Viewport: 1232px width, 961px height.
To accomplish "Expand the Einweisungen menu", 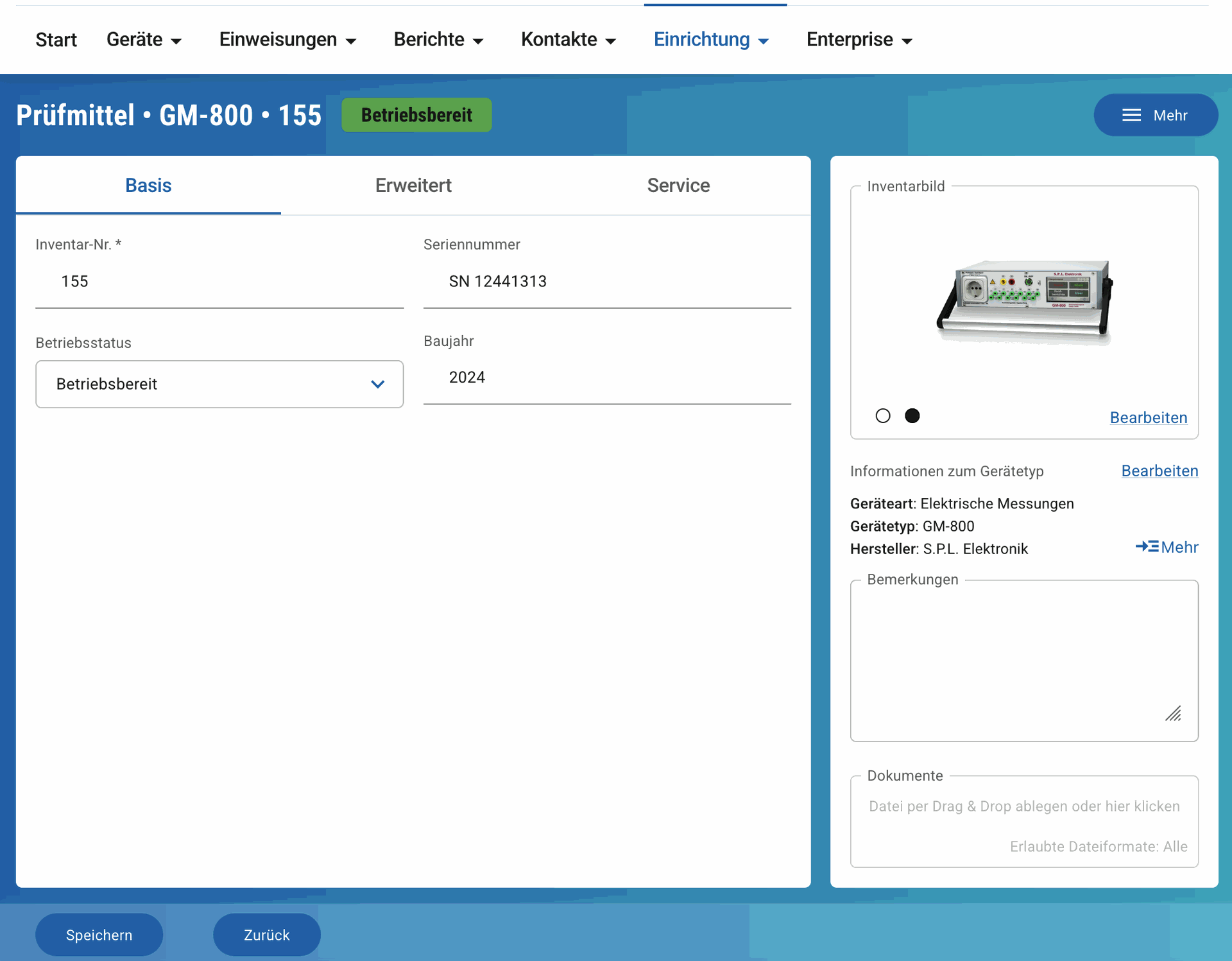I will click(x=287, y=40).
